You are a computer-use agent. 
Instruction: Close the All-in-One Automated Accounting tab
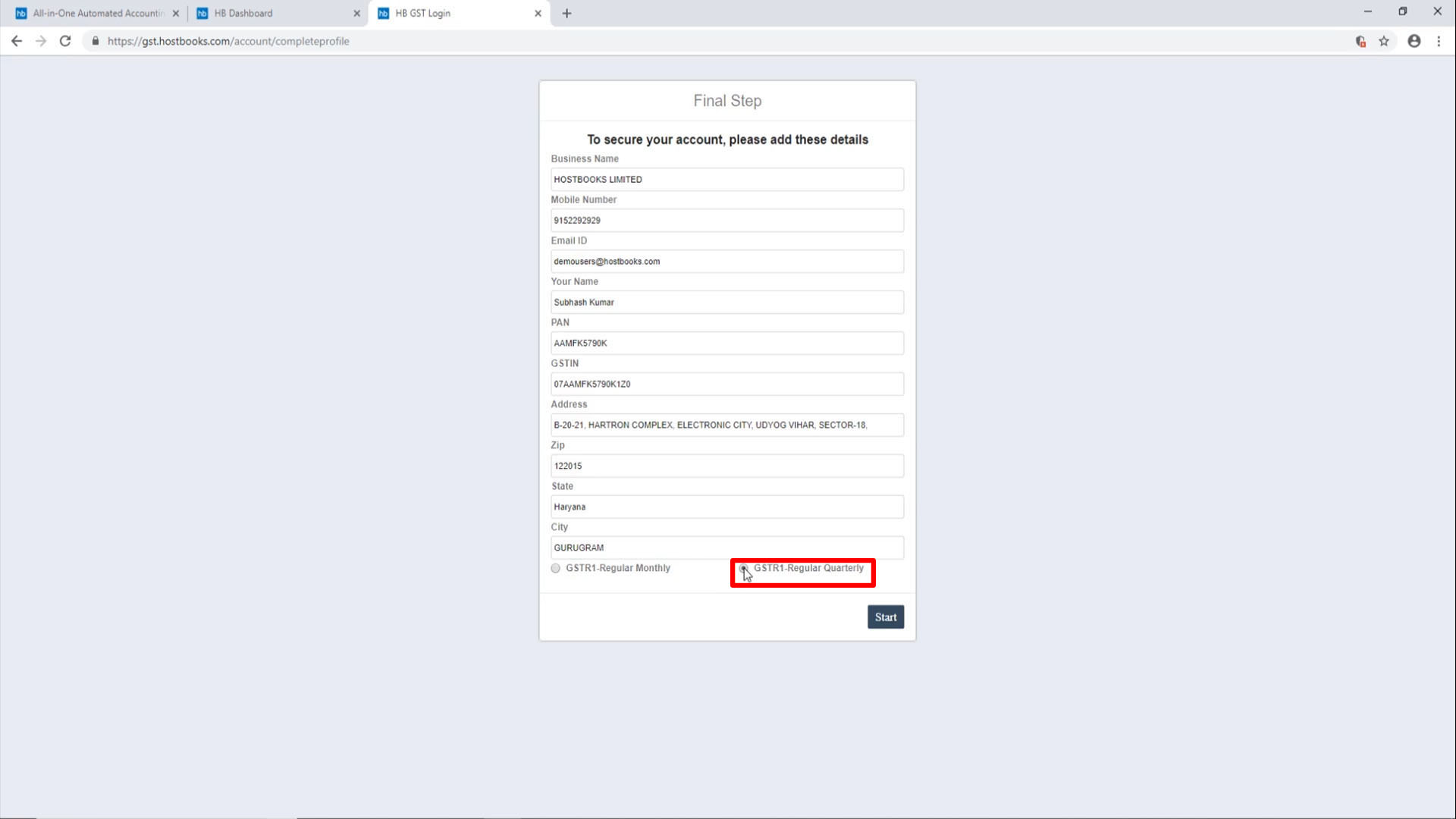pos(176,13)
